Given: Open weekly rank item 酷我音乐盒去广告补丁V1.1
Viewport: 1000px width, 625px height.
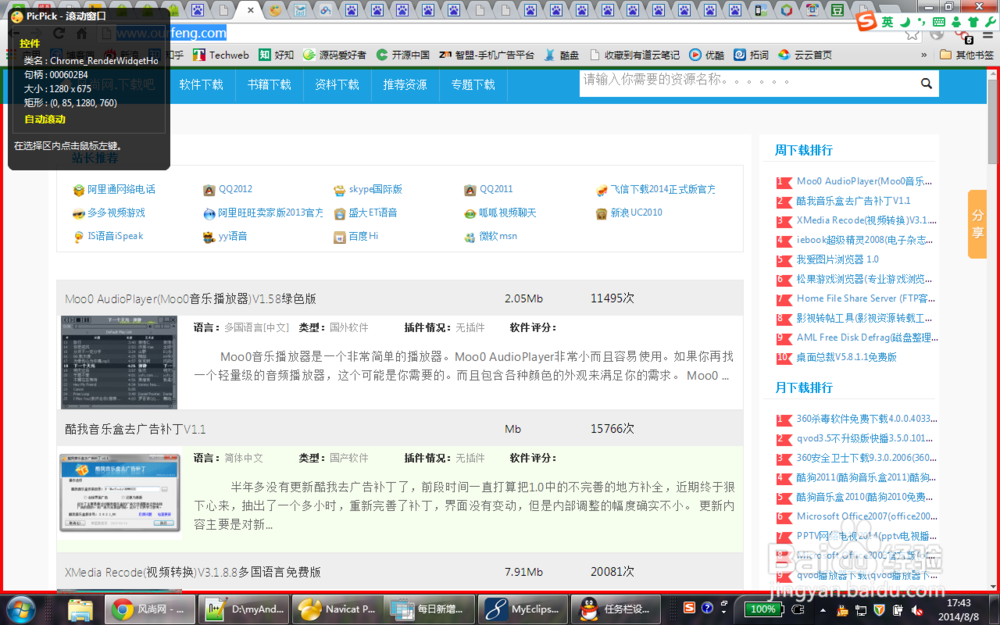Looking at the screenshot, I should (x=853, y=201).
